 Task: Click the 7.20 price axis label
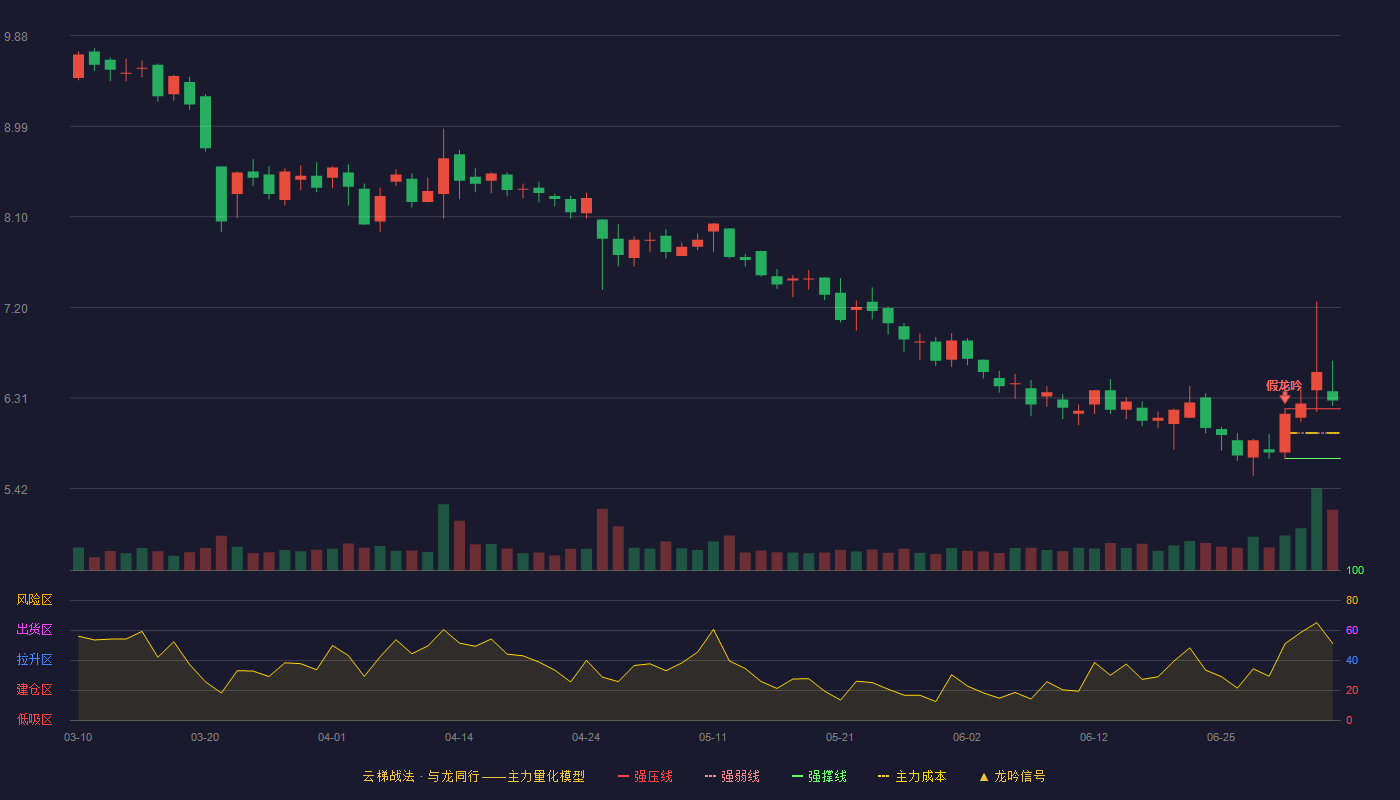16,309
